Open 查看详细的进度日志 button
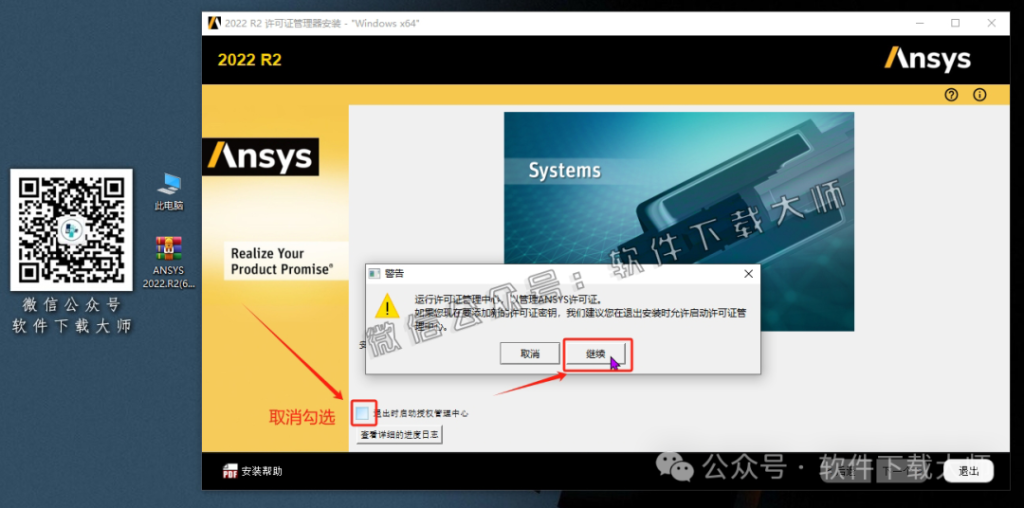 pos(400,435)
